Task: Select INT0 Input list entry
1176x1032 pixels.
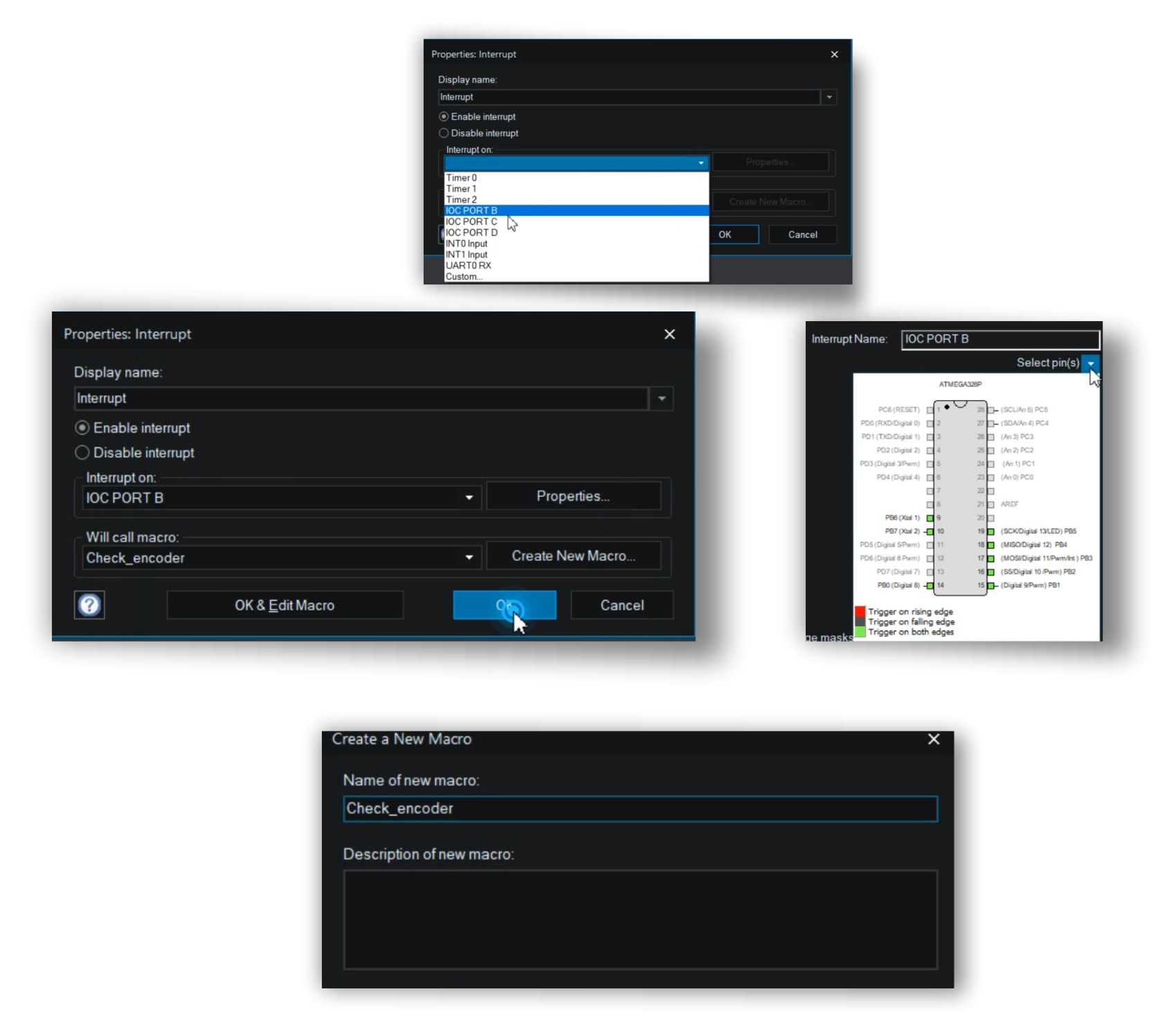Action: pyautogui.click(x=576, y=244)
